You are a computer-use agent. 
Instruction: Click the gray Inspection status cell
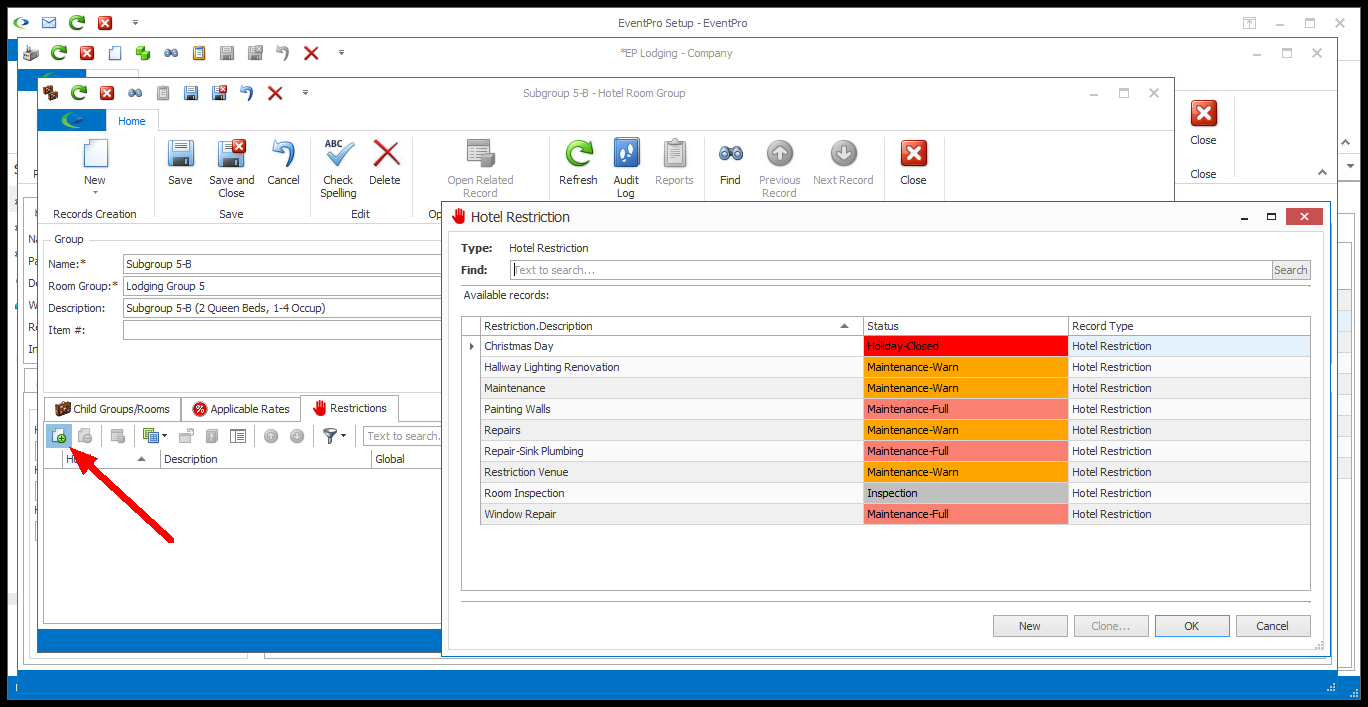coord(966,493)
